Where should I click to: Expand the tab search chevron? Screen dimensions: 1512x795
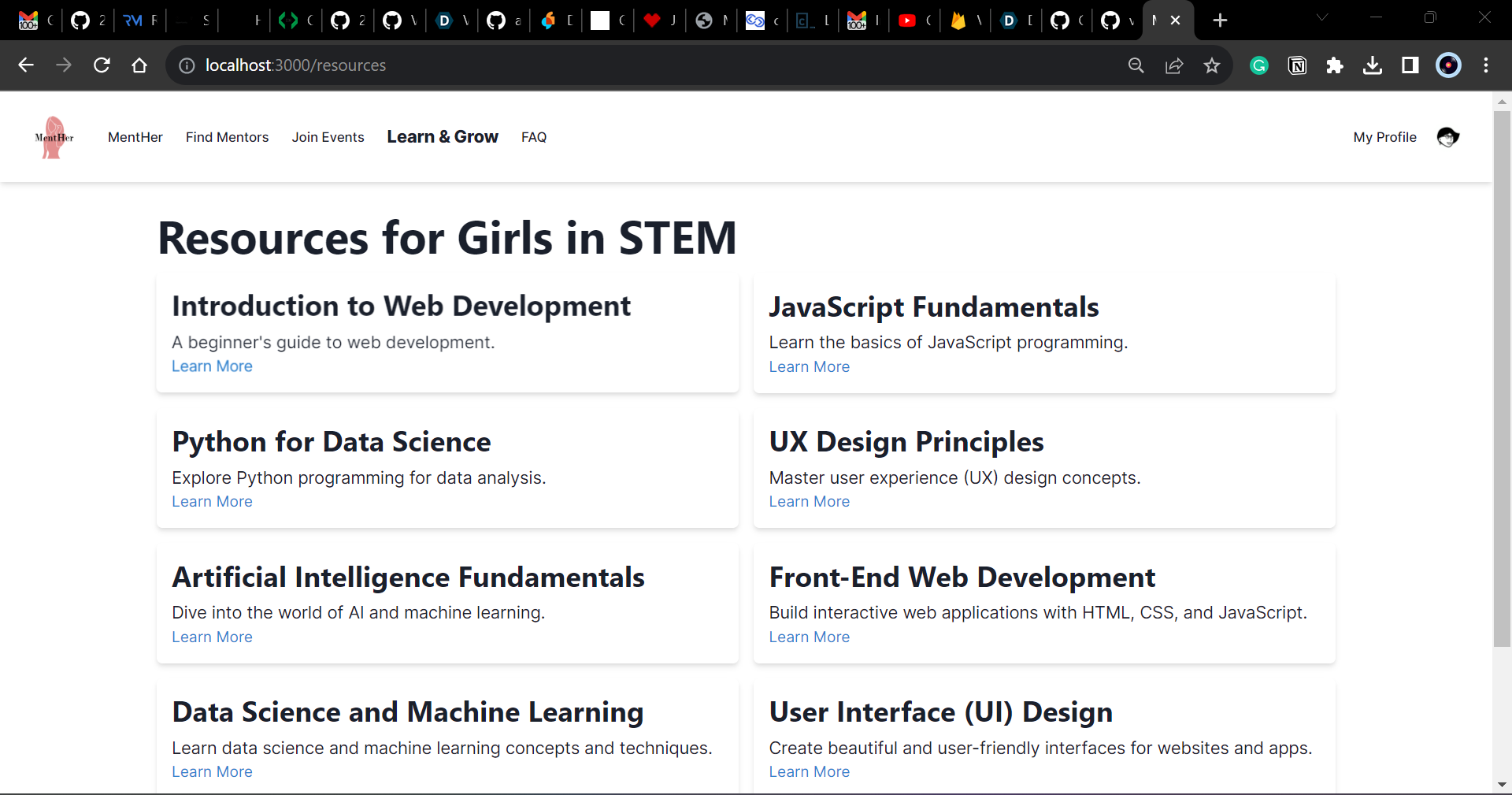click(1322, 17)
